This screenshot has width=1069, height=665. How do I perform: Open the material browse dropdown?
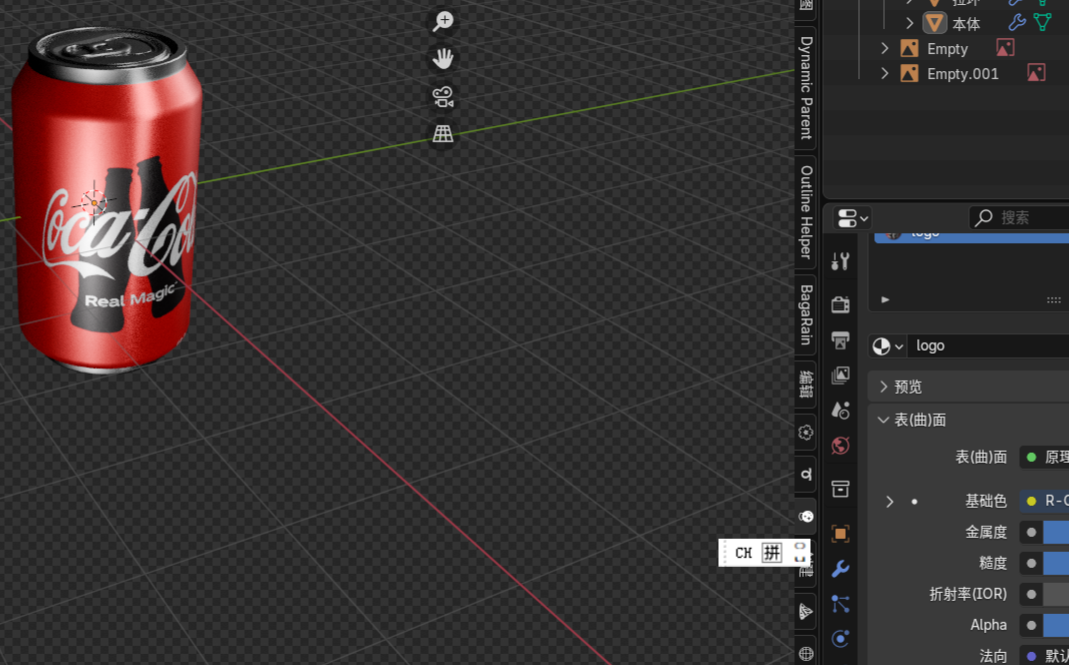pos(888,346)
